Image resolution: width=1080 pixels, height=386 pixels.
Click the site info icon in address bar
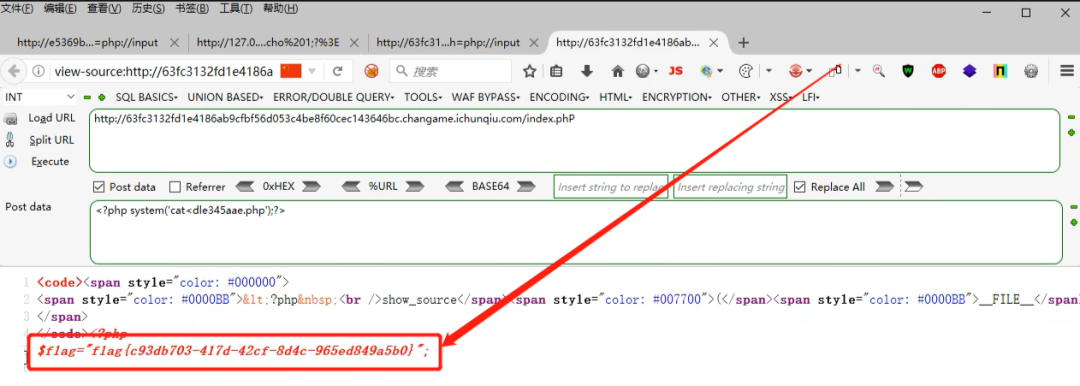39,71
